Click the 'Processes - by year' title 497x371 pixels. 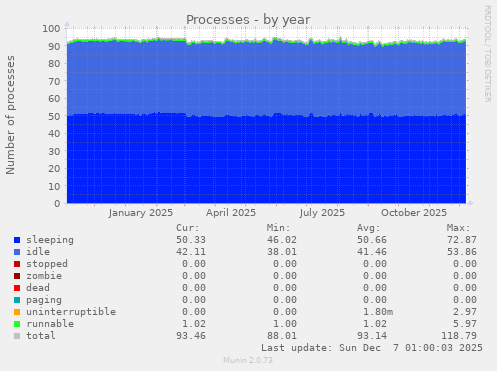coord(248,20)
